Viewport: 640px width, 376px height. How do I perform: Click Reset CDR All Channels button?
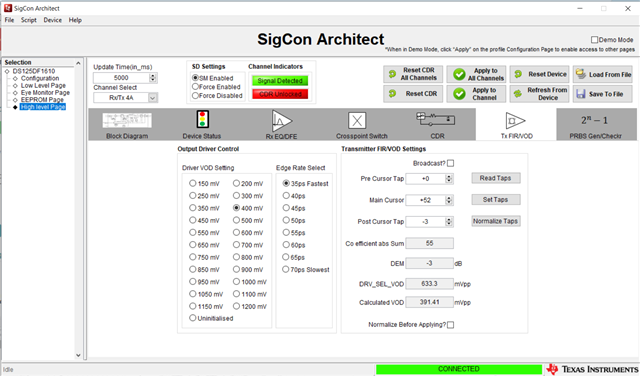[413, 74]
